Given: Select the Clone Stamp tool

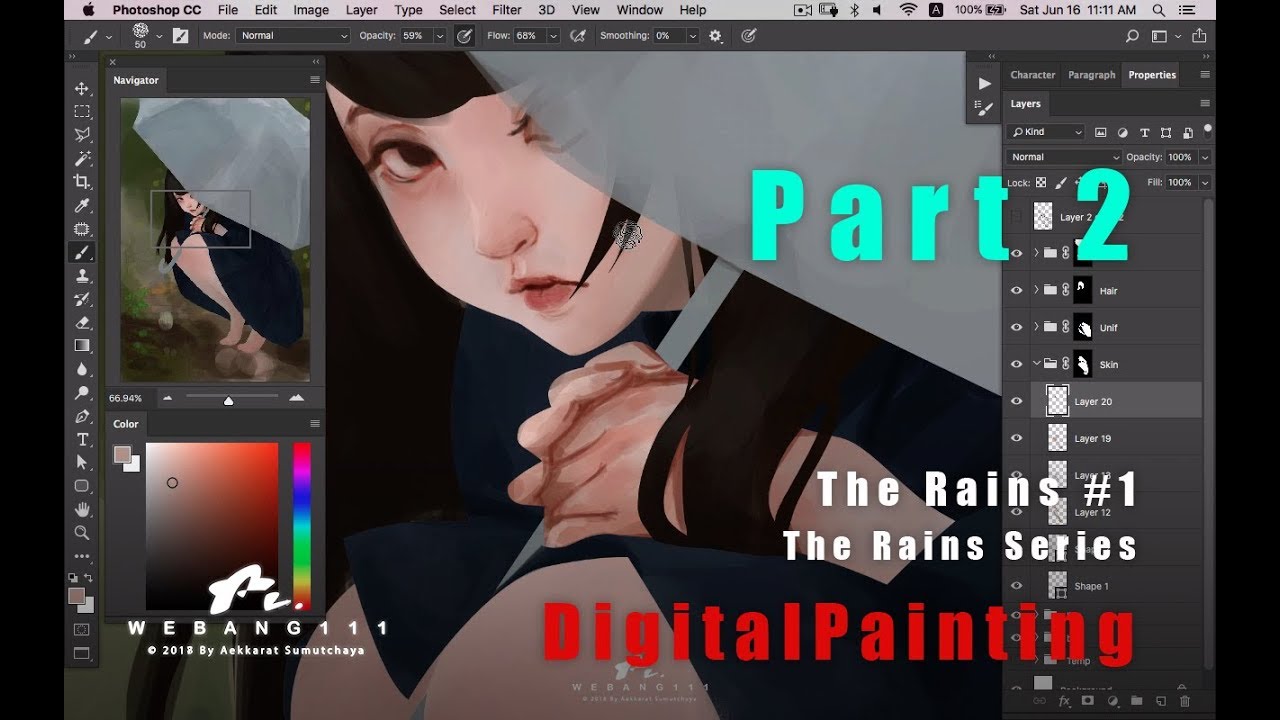Looking at the screenshot, I should click(x=82, y=275).
